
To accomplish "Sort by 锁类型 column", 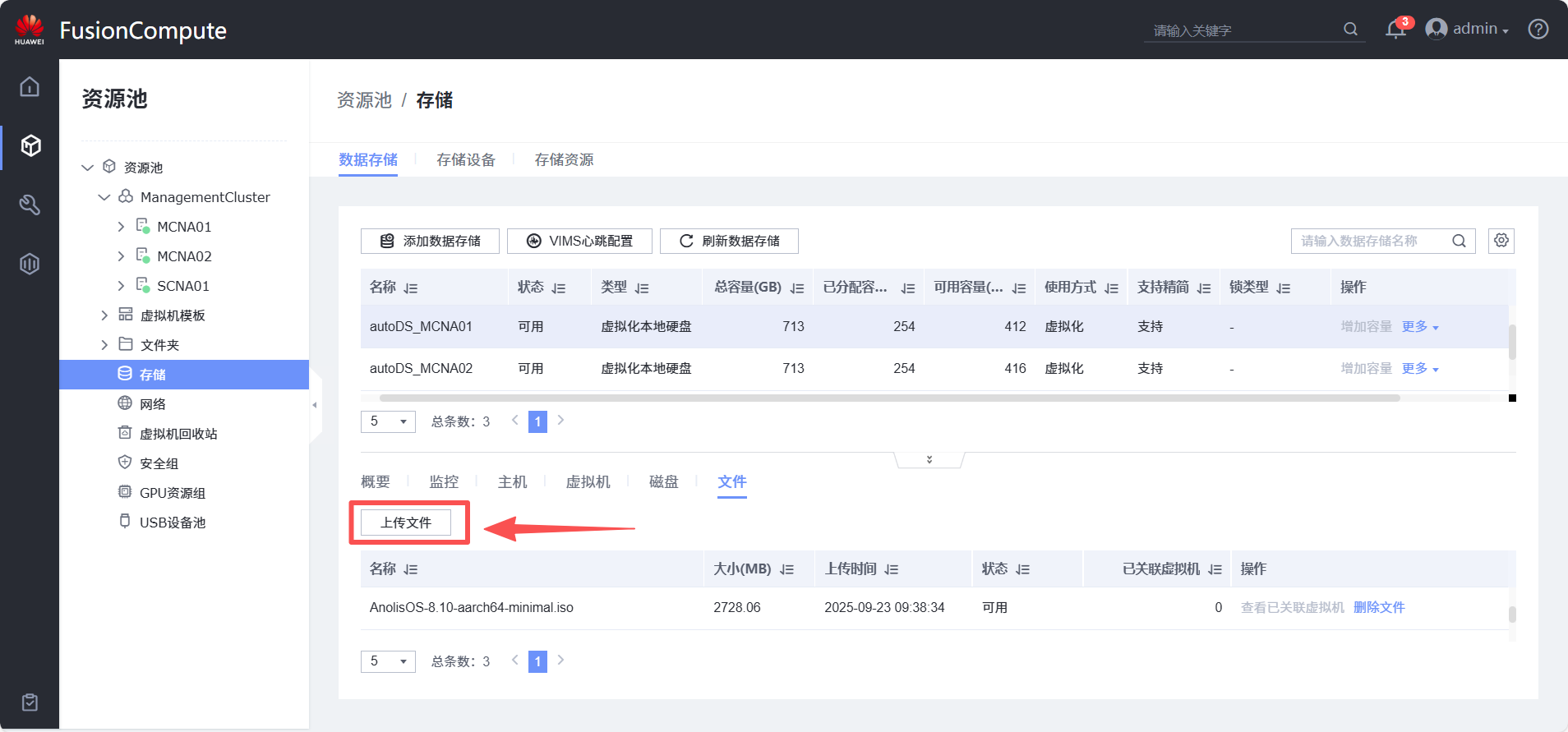I will [x=1284, y=288].
